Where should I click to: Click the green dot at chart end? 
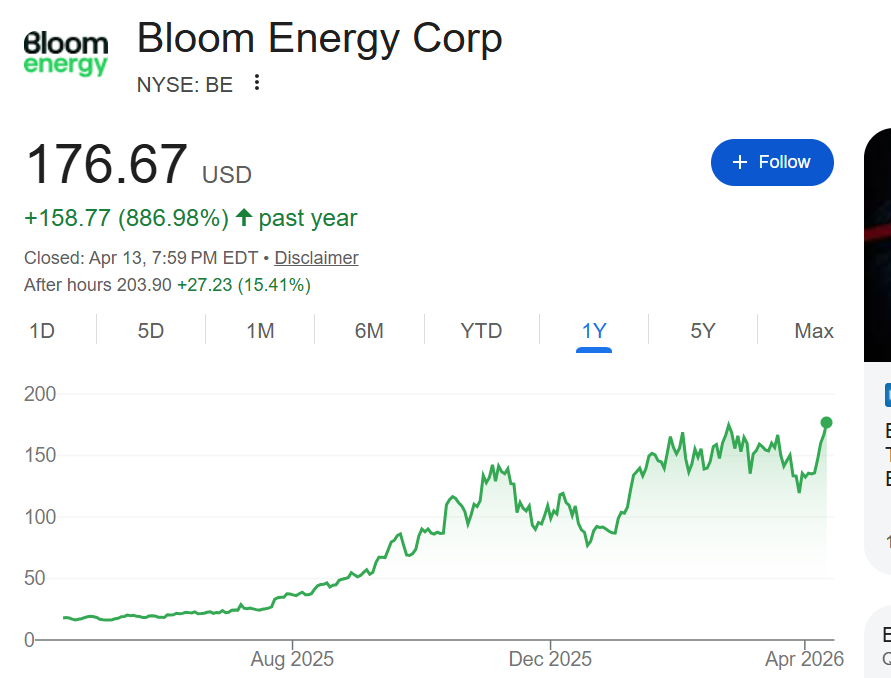click(826, 422)
